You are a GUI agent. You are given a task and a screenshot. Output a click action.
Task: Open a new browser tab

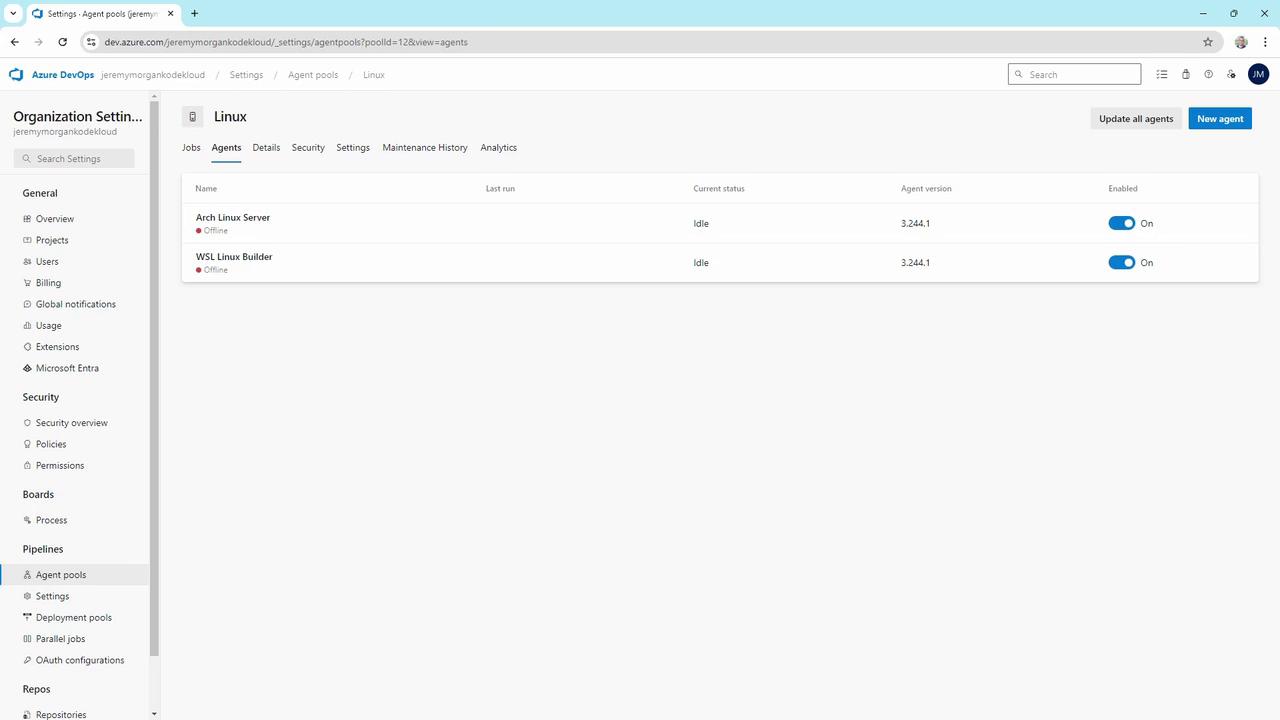194,13
